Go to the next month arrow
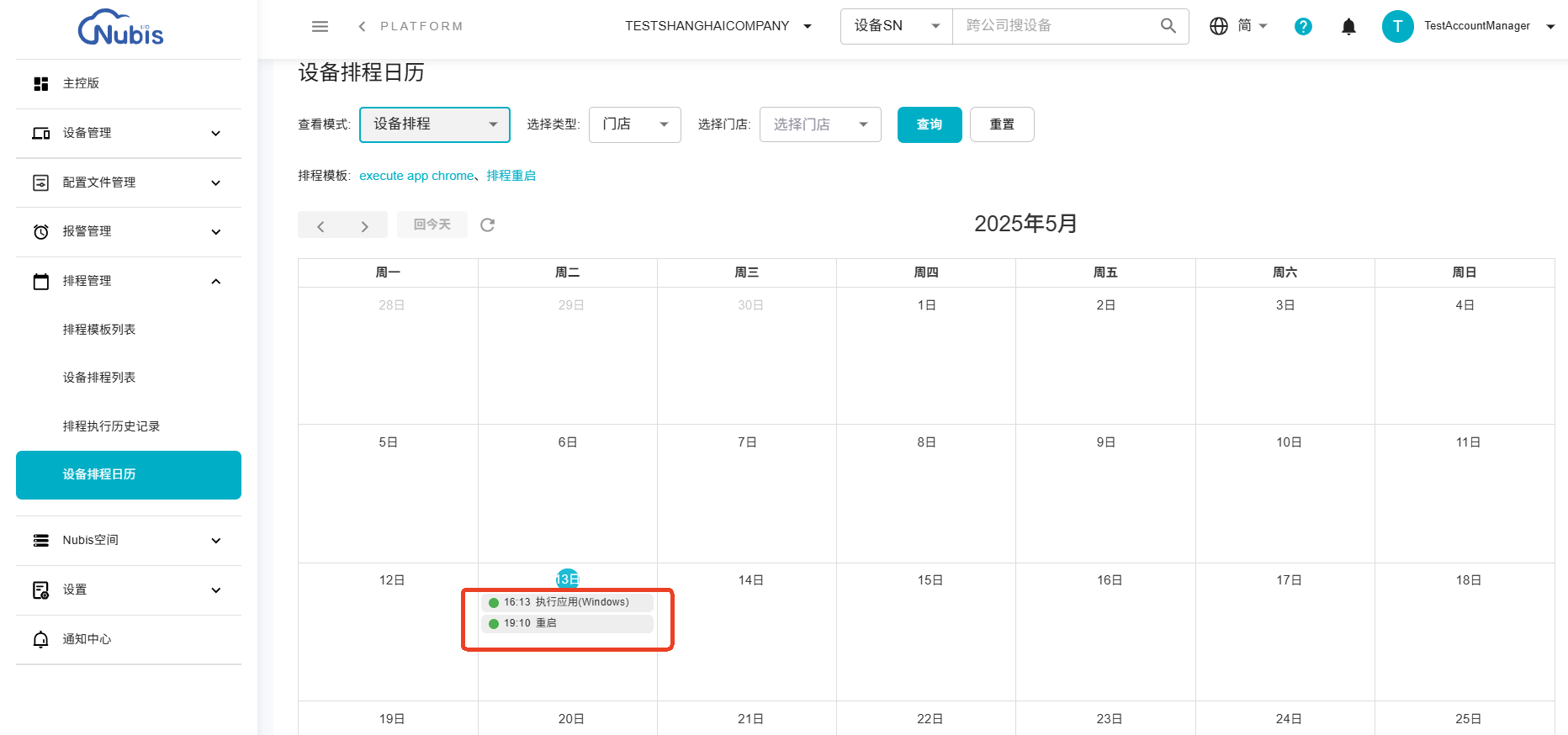The height and width of the screenshot is (735, 1568). [x=364, y=225]
